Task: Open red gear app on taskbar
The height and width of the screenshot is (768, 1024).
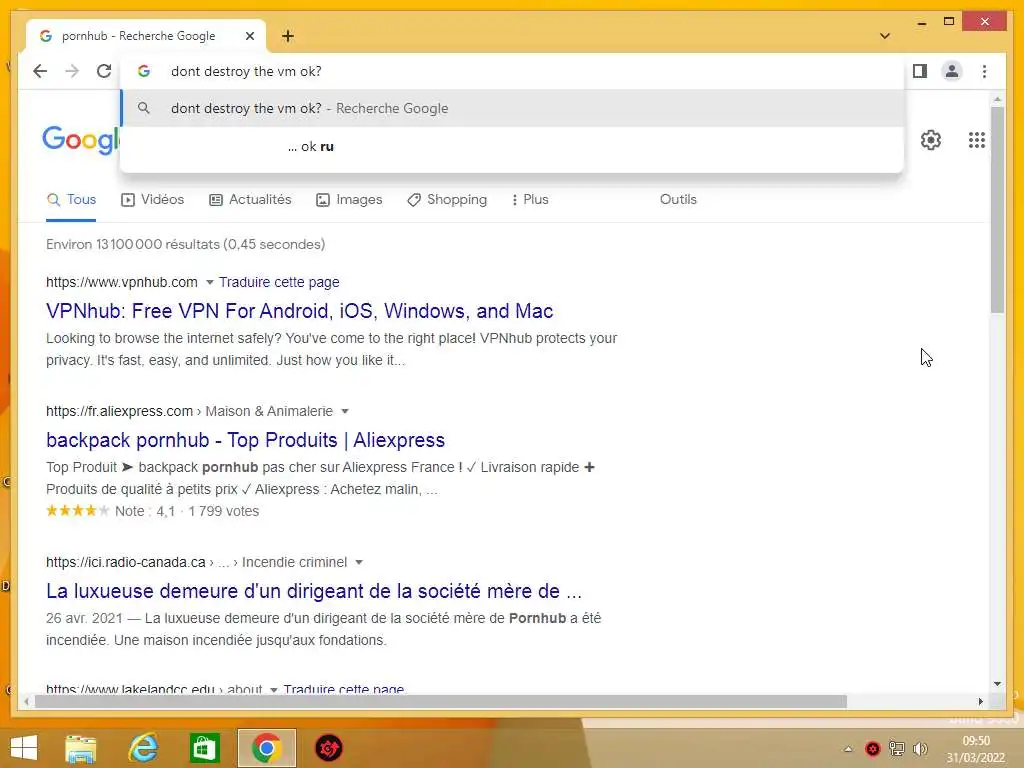Action: [x=328, y=748]
